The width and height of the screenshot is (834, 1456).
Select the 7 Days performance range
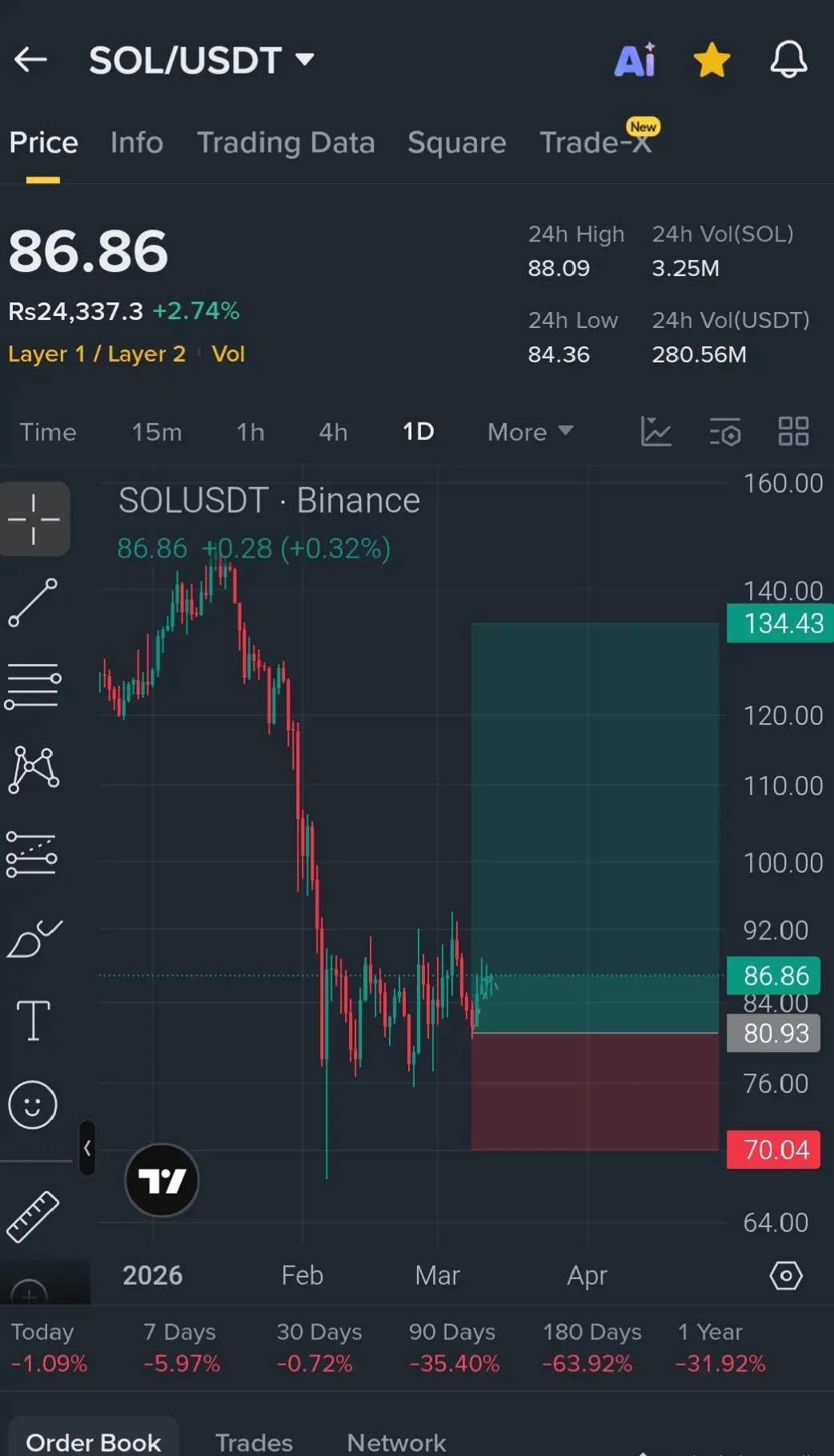tap(181, 1348)
